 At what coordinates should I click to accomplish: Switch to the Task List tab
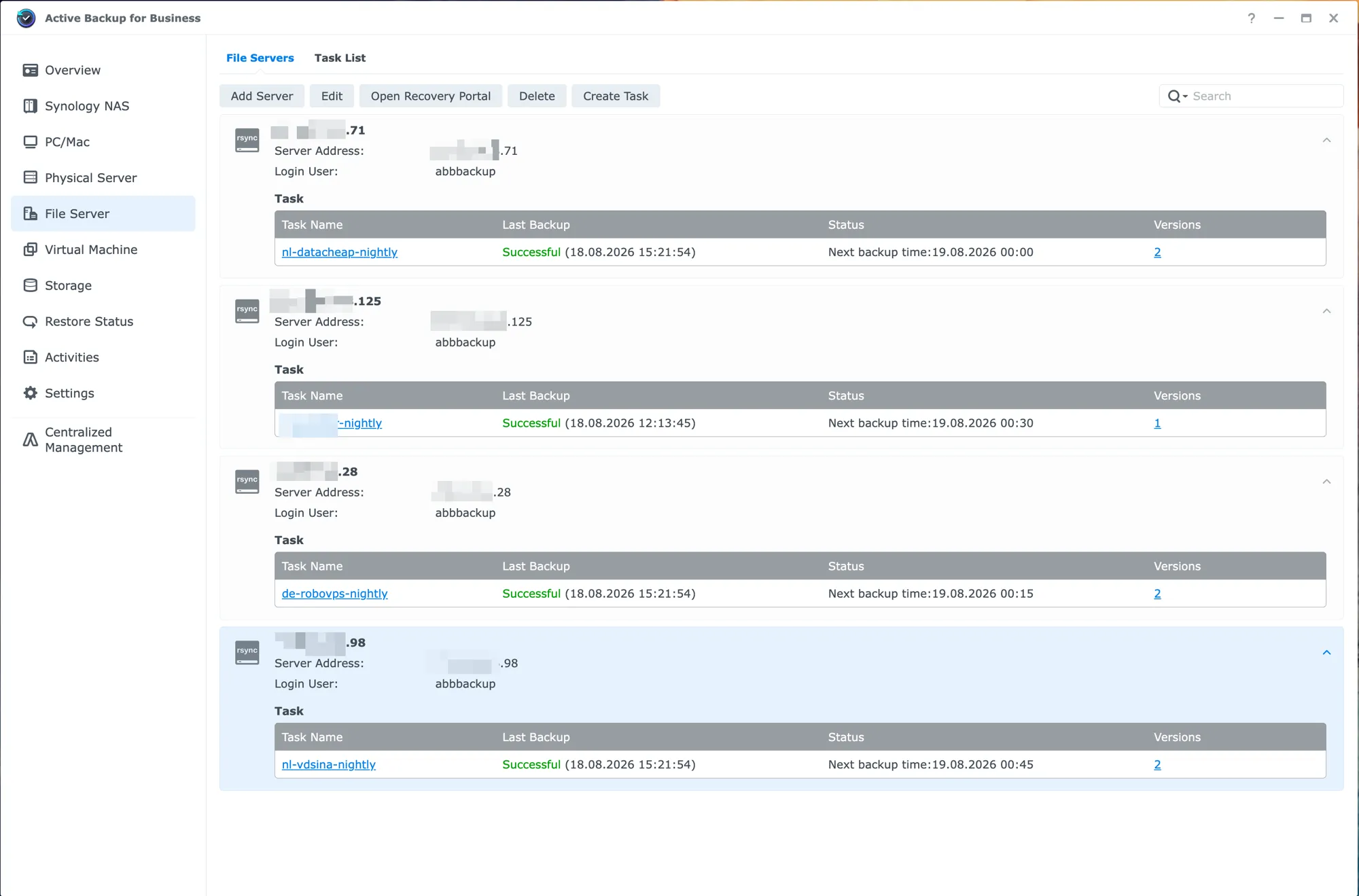click(340, 58)
